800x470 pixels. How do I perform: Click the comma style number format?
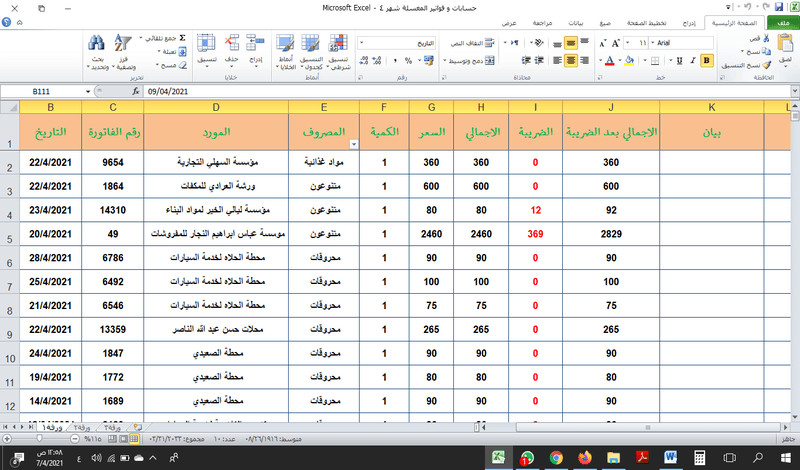point(395,60)
